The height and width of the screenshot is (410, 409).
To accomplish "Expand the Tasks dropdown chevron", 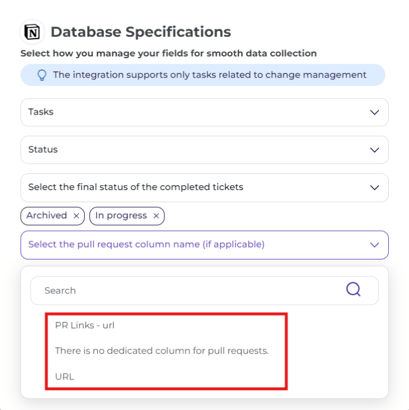I will 375,112.
